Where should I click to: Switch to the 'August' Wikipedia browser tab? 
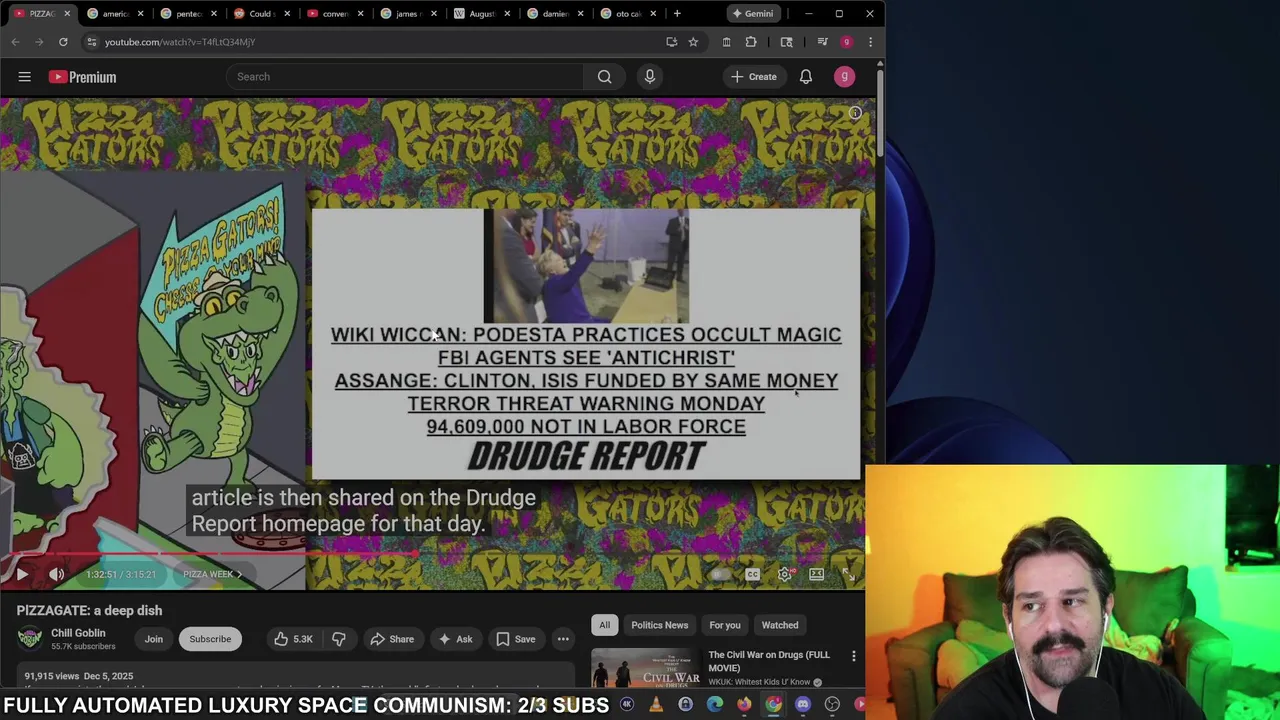(480, 14)
